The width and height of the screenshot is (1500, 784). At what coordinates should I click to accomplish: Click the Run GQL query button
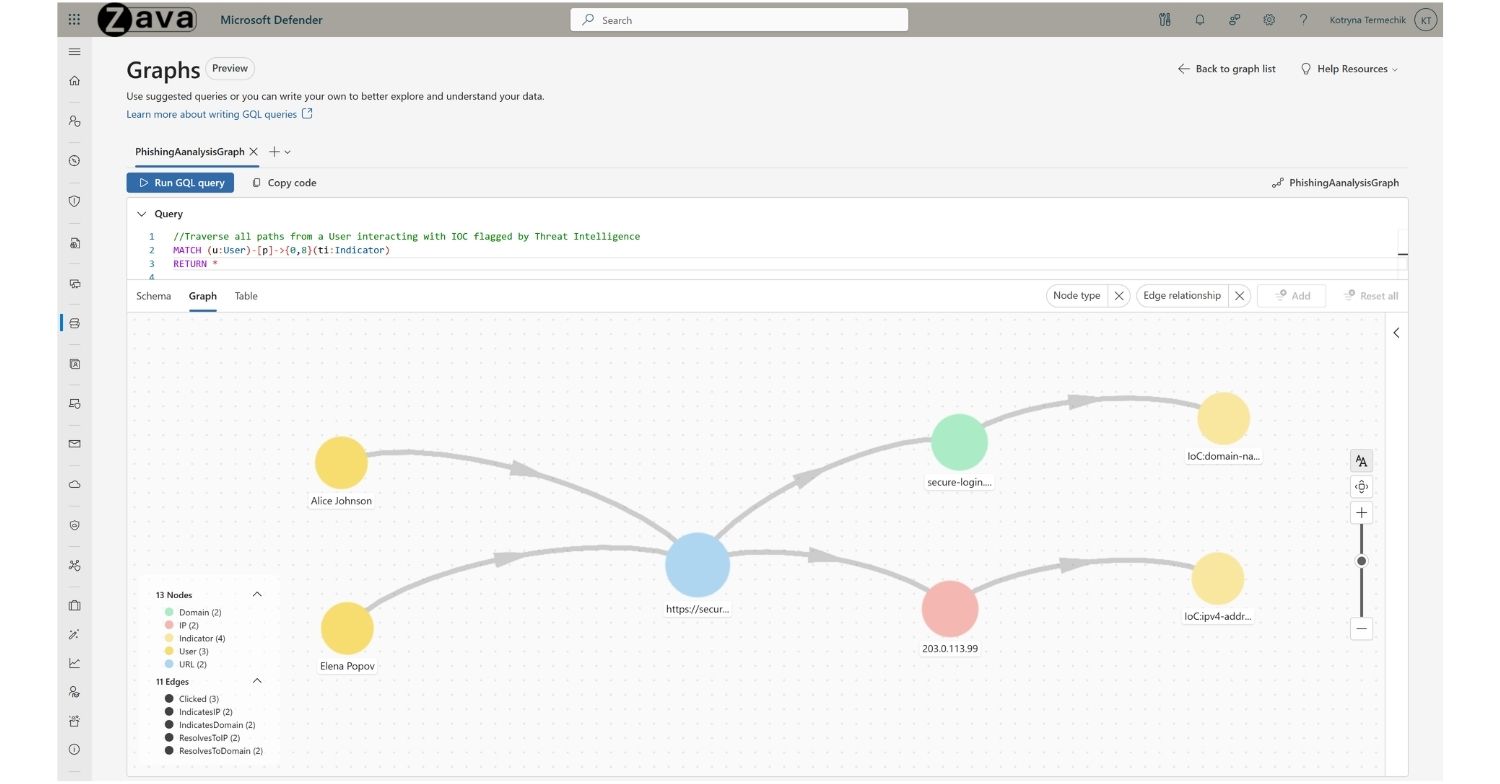pyautogui.click(x=180, y=183)
